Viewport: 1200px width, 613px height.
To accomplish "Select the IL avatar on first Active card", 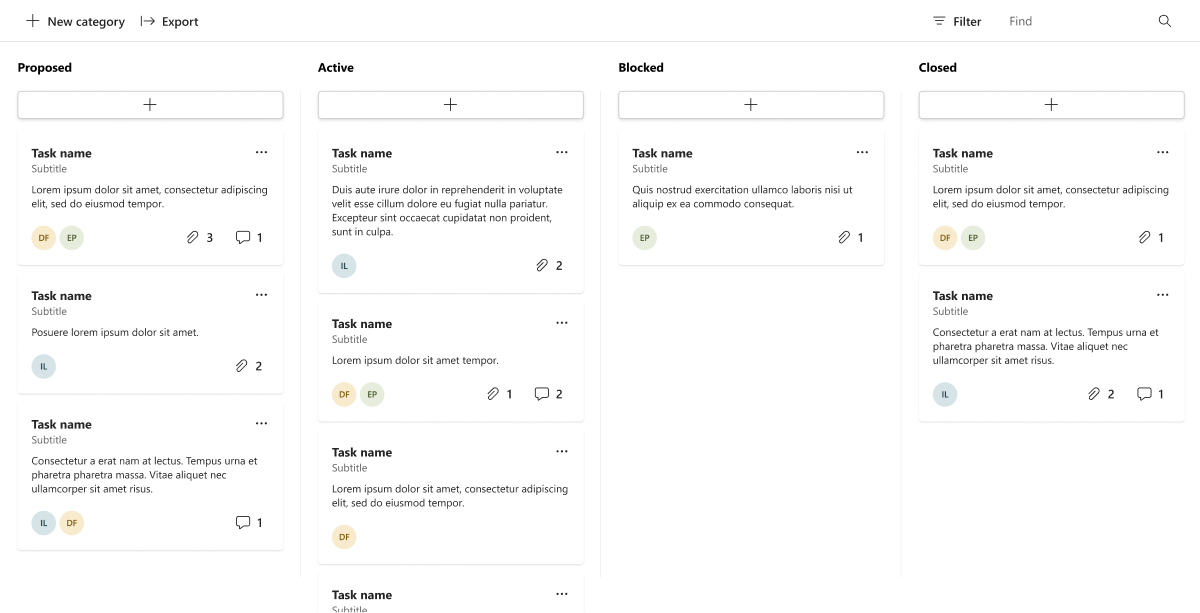I will (x=344, y=266).
